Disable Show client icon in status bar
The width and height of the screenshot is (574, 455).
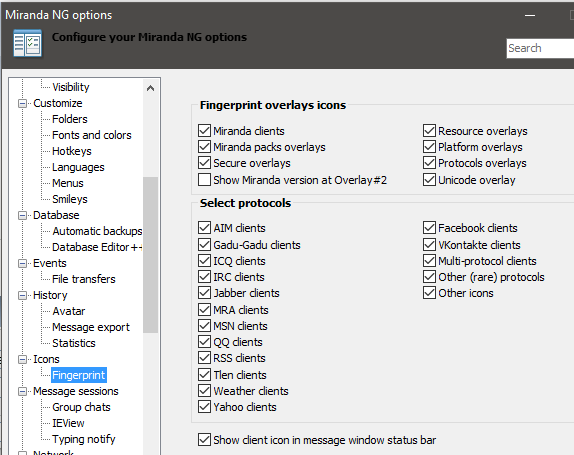204,440
